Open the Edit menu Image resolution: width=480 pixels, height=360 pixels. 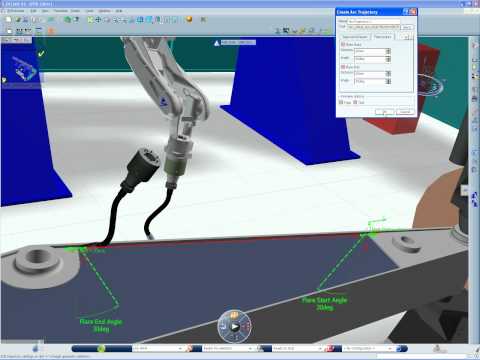tap(33, 11)
